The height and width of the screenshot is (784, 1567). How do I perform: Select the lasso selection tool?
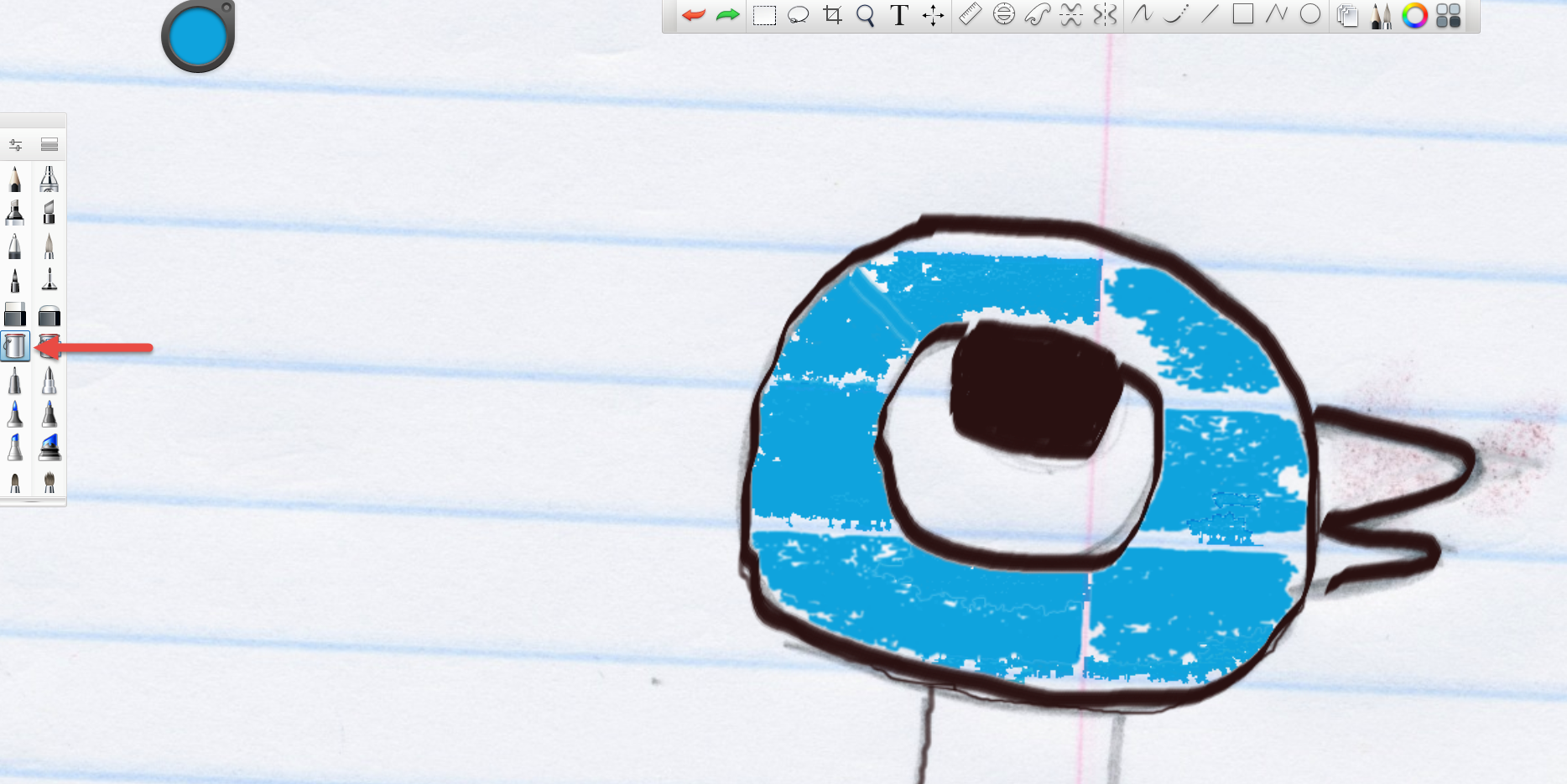click(x=798, y=15)
